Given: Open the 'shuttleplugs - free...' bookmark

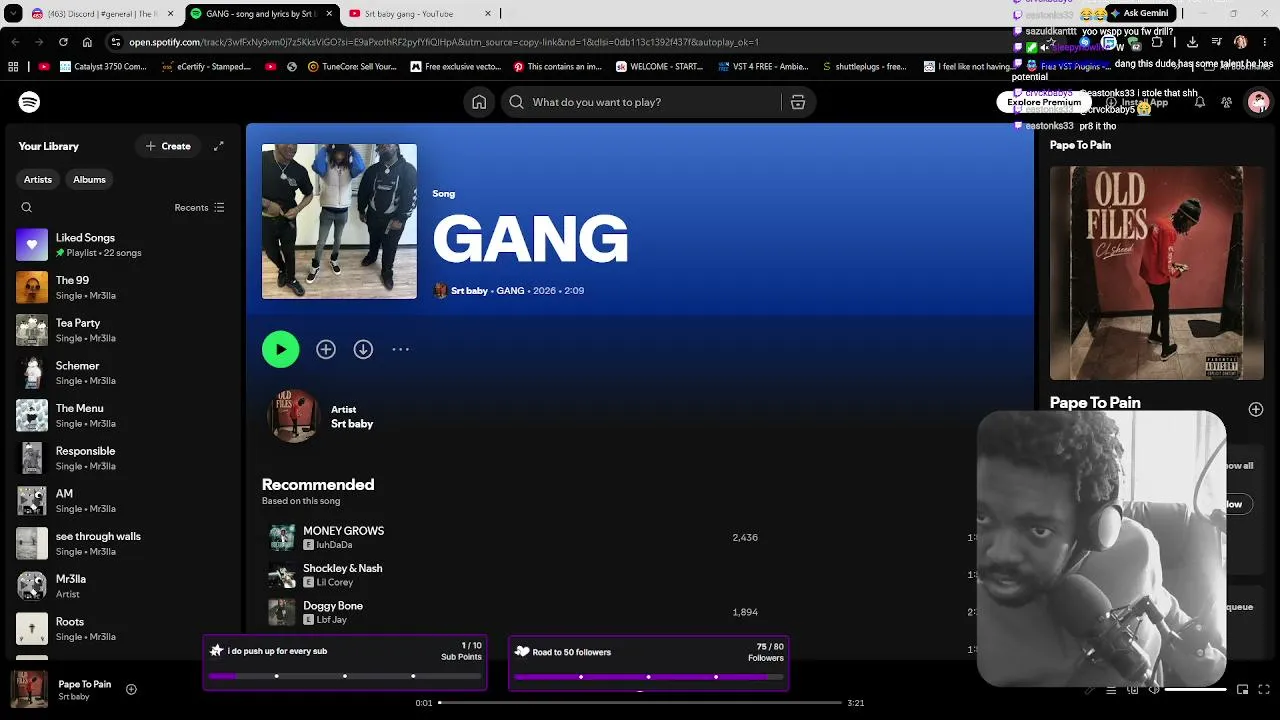Looking at the screenshot, I should (864, 67).
